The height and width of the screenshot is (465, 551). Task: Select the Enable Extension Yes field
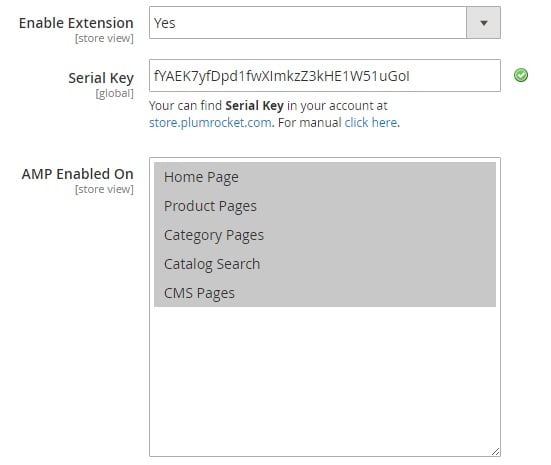point(325,23)
